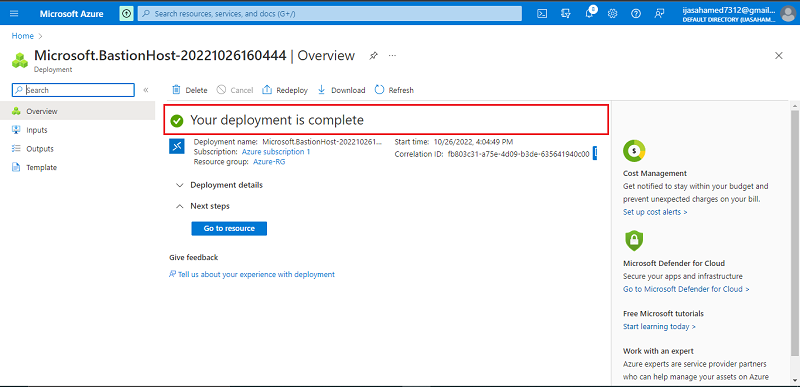Screen dimensions: 800x387
Task: Click the Go to resource button
Action: click(x=229, y=228)
